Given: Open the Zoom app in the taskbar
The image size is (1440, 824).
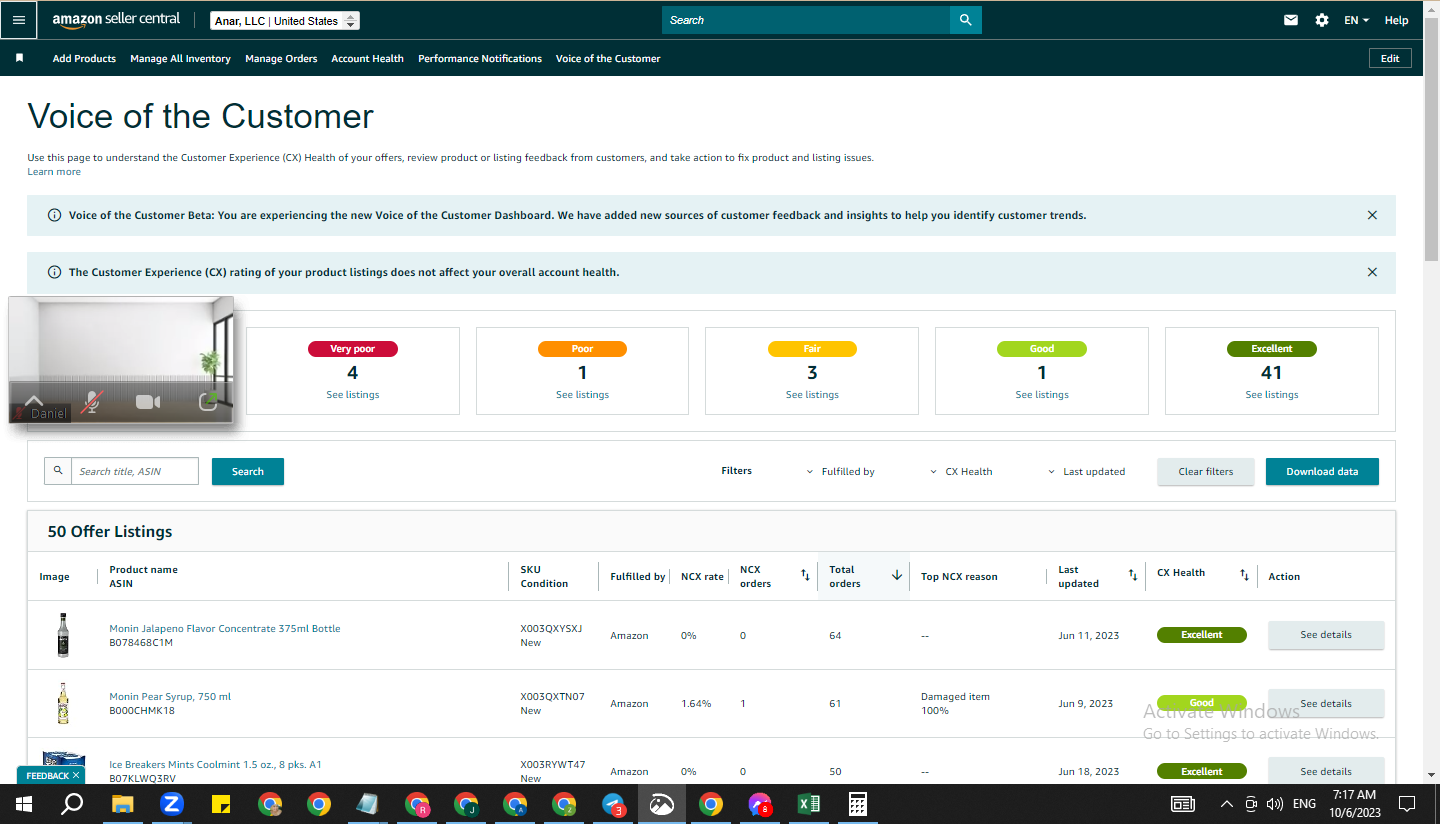Looking at the screenshot, I should coord(171,804).
